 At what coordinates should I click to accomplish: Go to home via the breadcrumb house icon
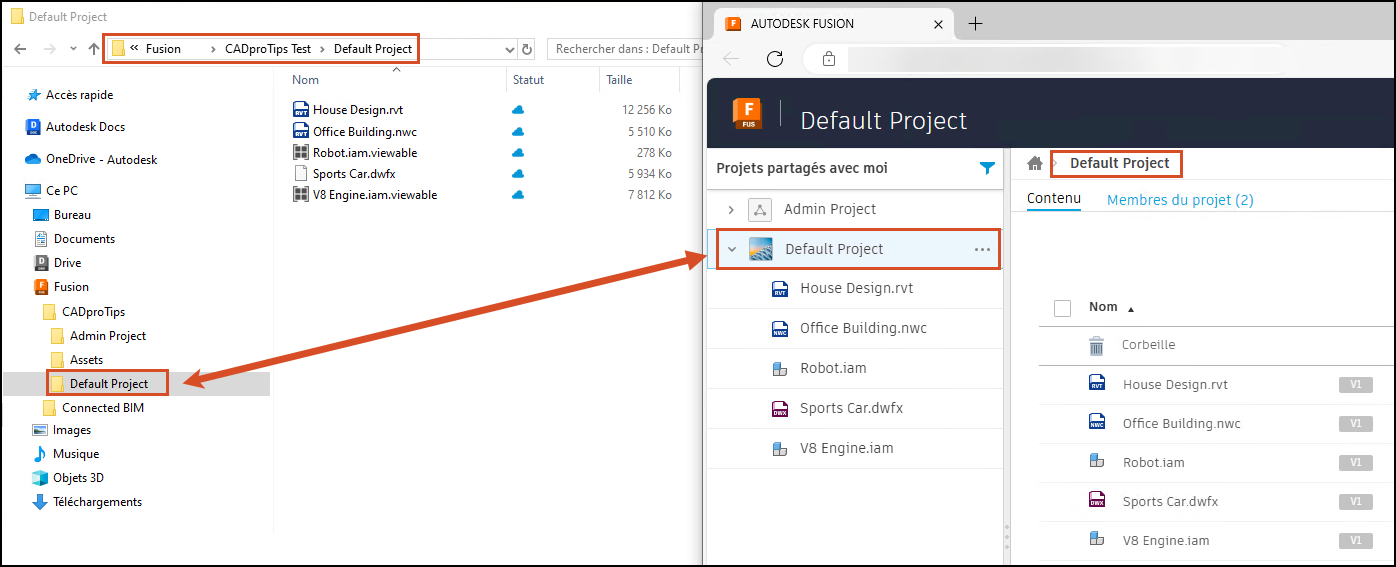tap(1035, 163)
